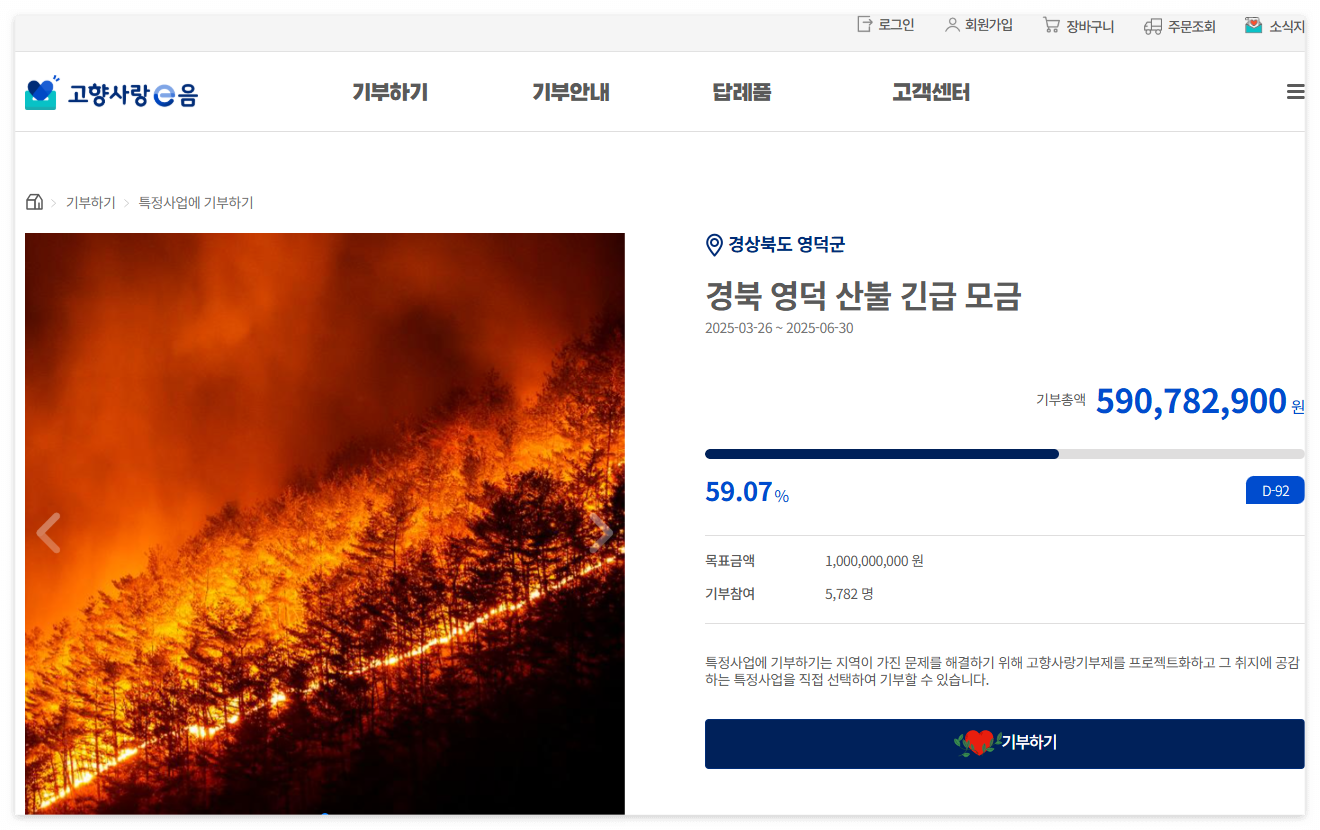Open the 기부하기 main menu
This screenshot has height=830, width=1320.
click(x=390, y=93)
